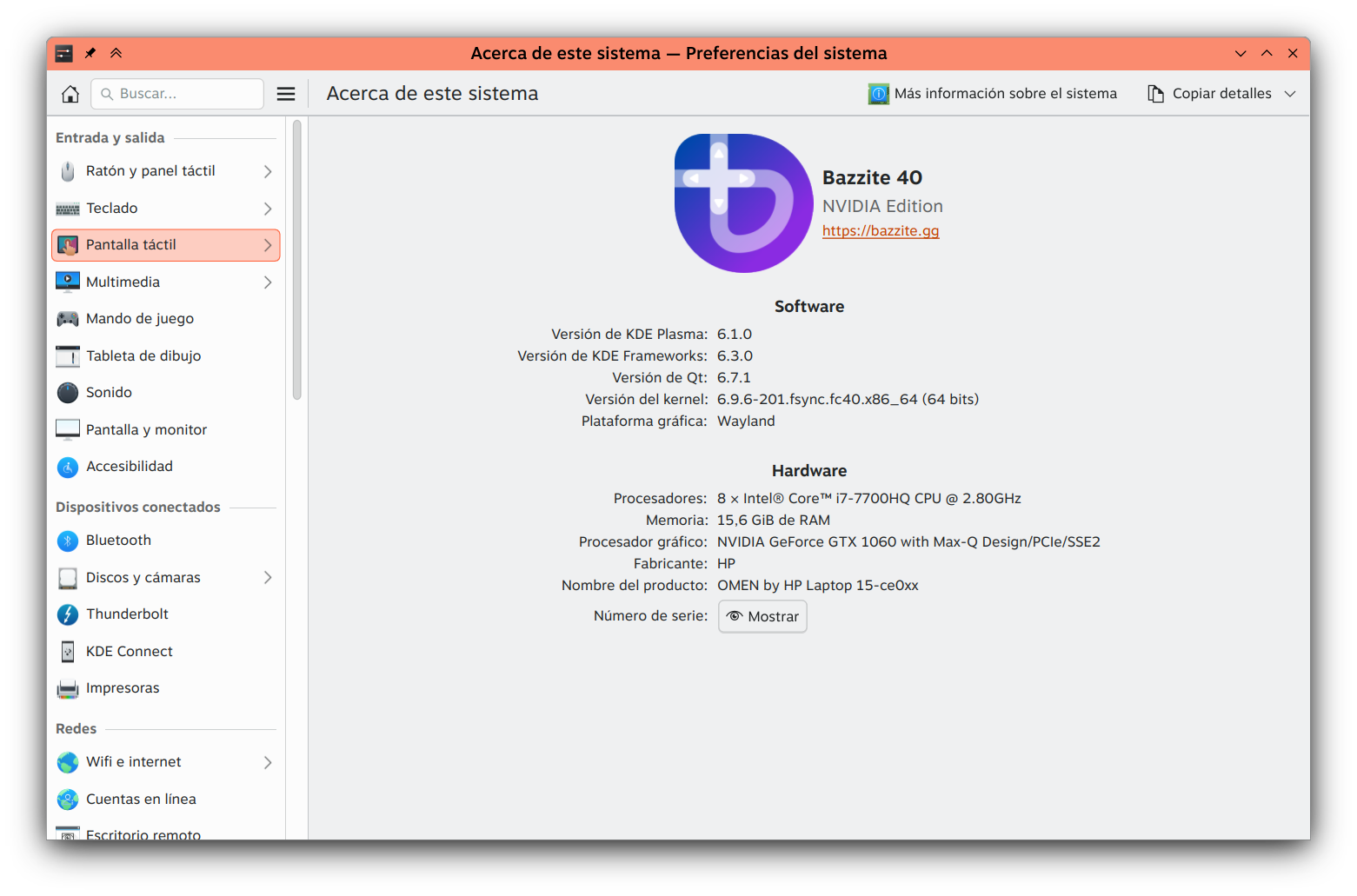Open the https://bazzite.gg link
Screen dimensions: 1357x896
pos(881,231)
